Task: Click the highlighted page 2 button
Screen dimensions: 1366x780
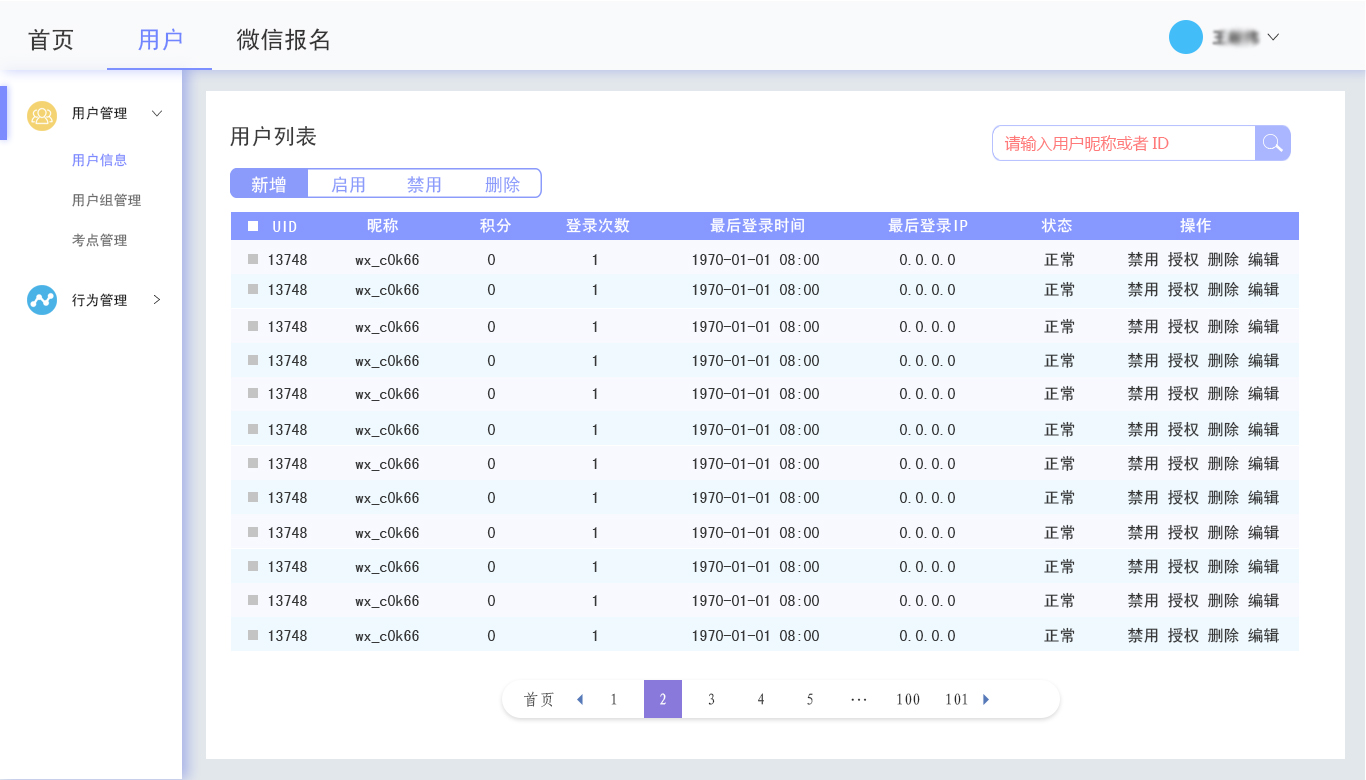Action: [663, 700]
